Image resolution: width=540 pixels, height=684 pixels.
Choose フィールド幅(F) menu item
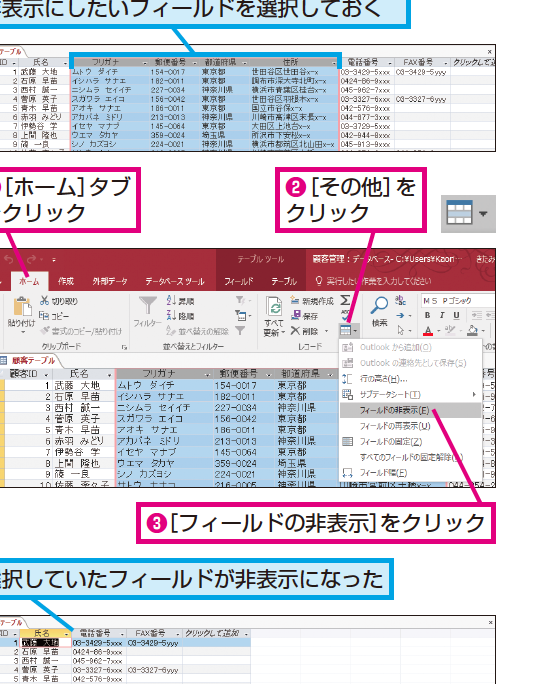pyautogui.click(x=411, y=473)
